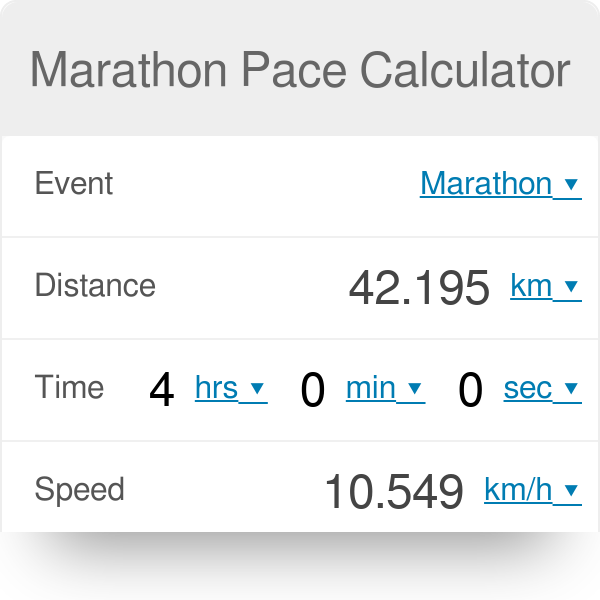Click the seconds value before sec
Screen dimensions: 600x600
(470, 390)
